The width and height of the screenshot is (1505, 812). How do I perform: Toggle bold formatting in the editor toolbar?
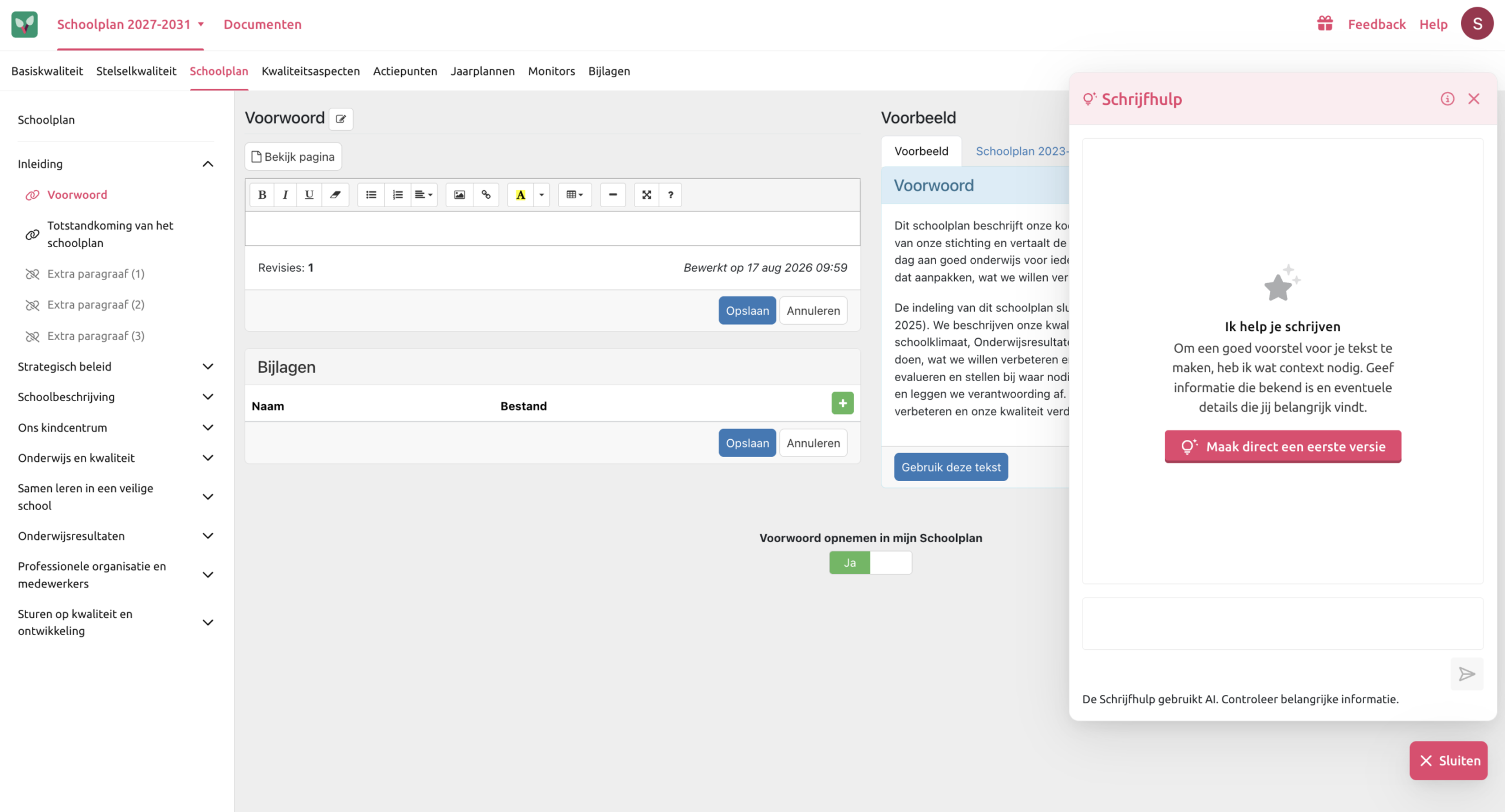coord(262,194)
